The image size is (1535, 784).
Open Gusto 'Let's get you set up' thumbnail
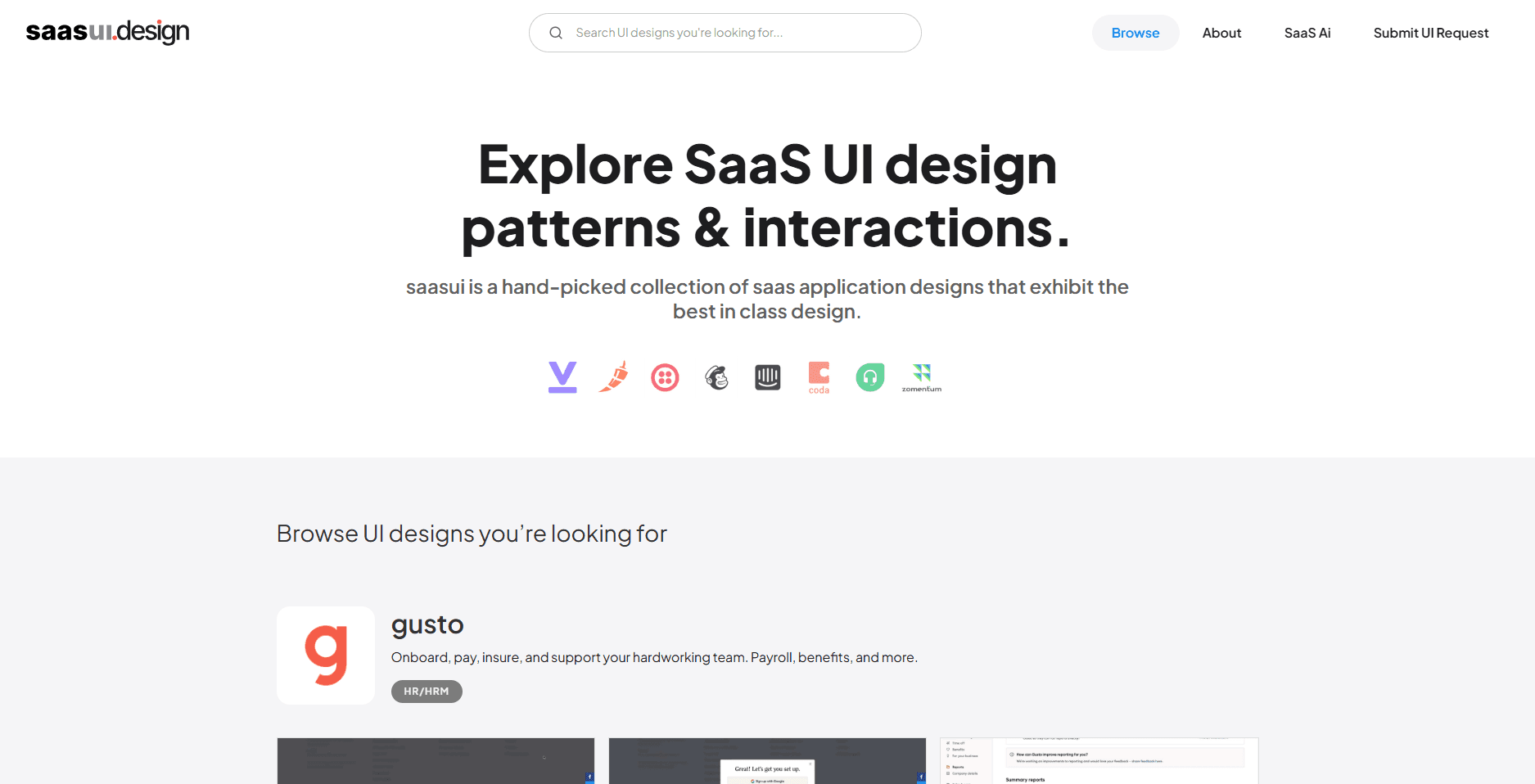point(767,761)
